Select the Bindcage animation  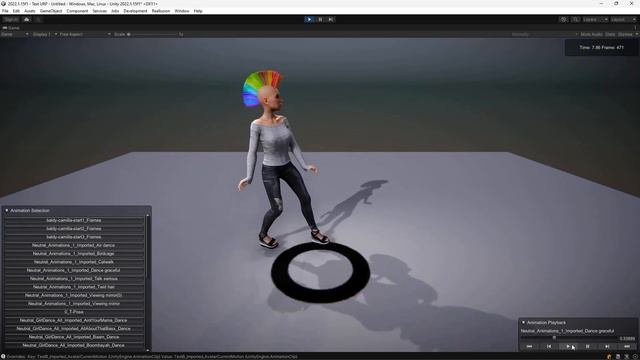coord(74,253)
